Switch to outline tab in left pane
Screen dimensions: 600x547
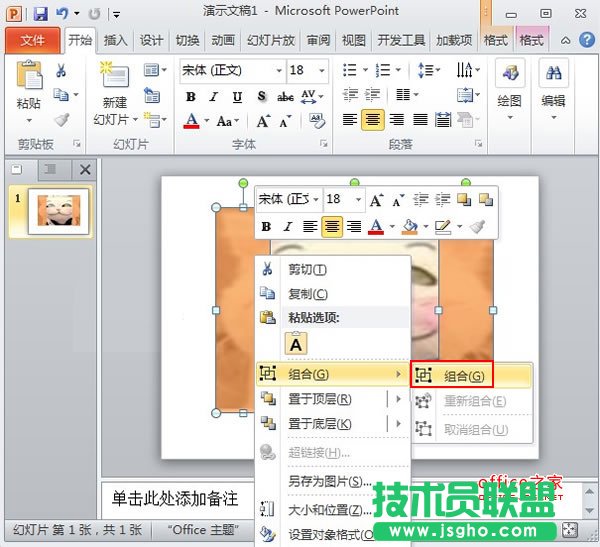pyautogui.click(x=51, y=169)
